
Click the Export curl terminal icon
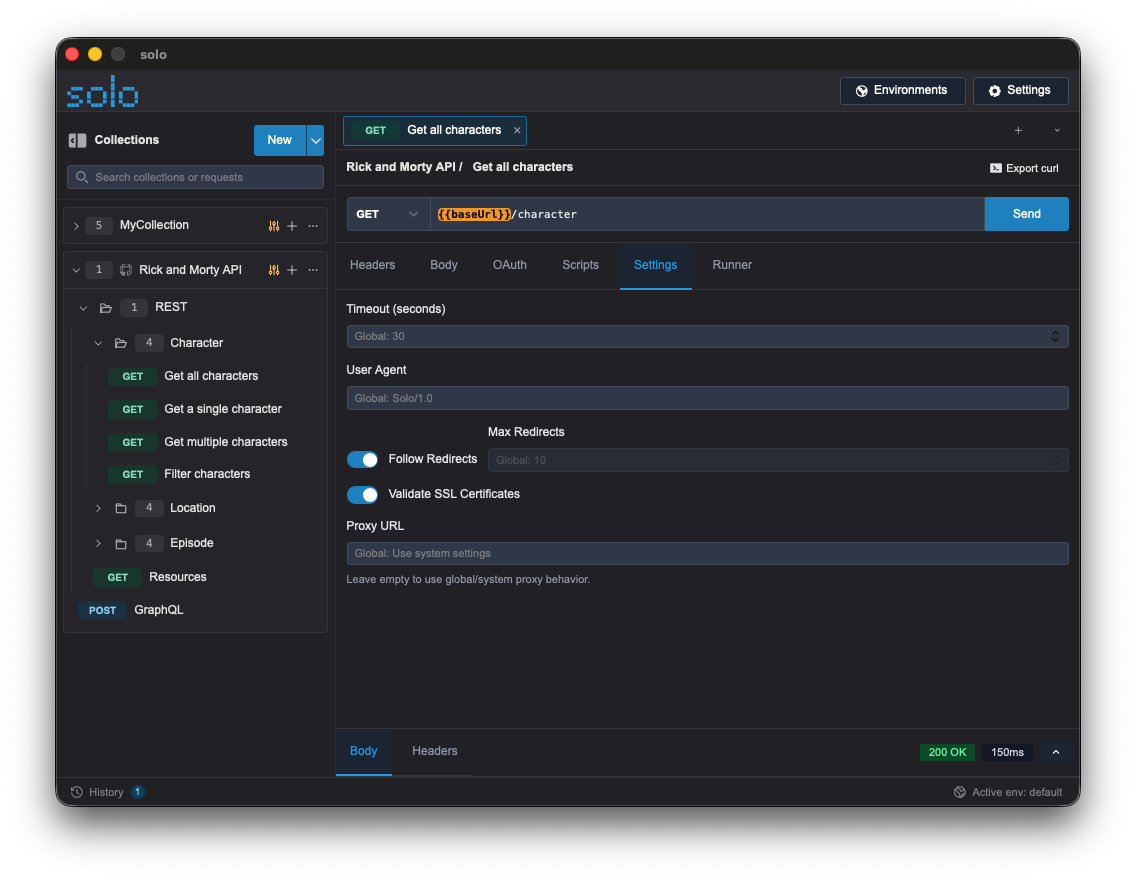995,168
